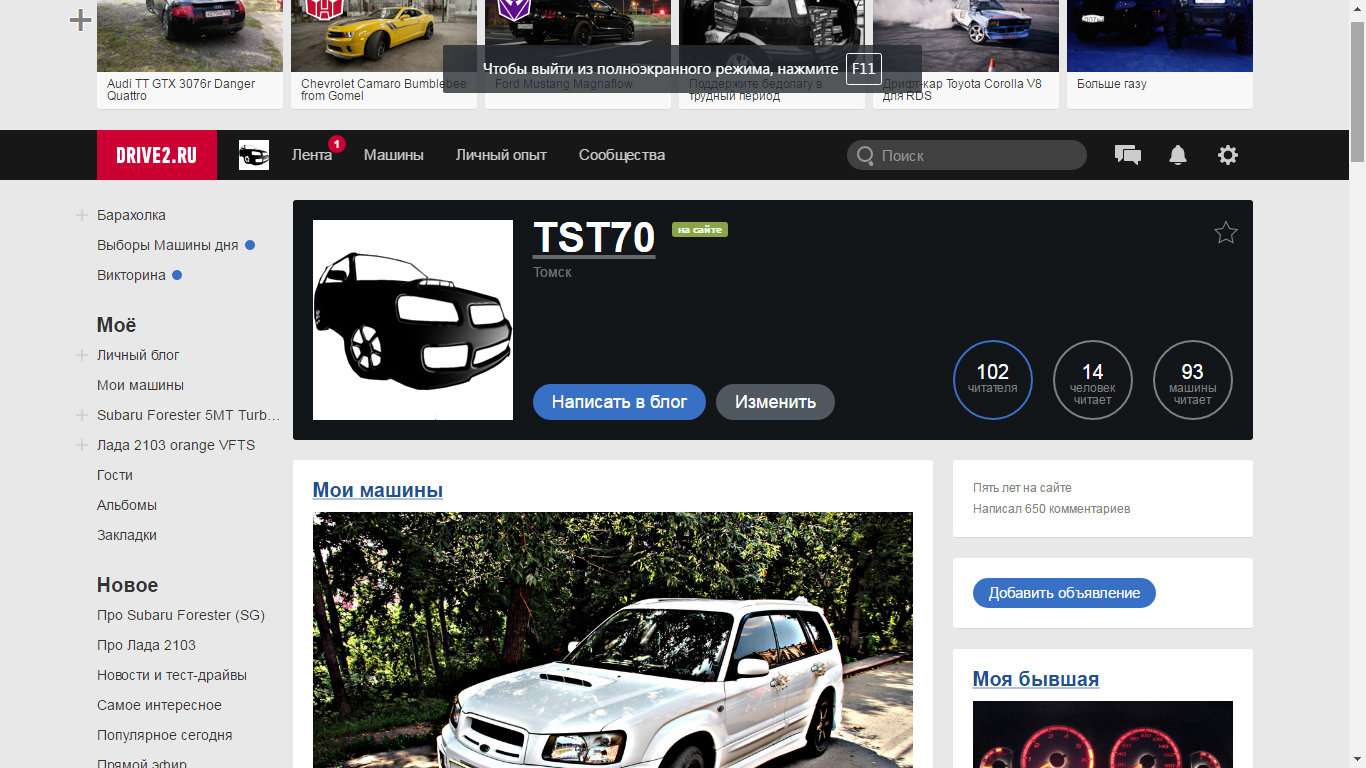Open the Моя бывшая heading link
The image size is (1366, 768).
1036,679
